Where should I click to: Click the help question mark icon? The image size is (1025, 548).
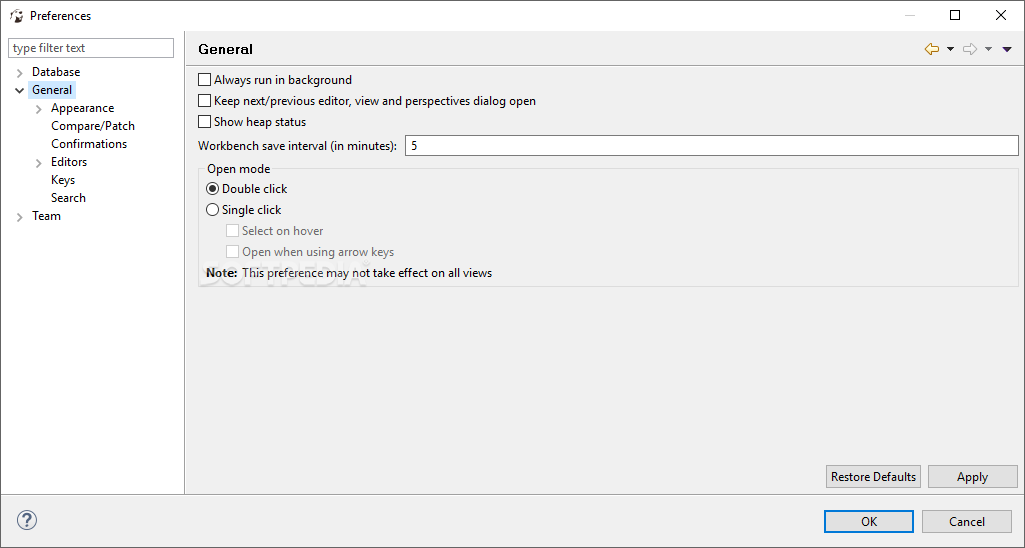pos(27,521)
